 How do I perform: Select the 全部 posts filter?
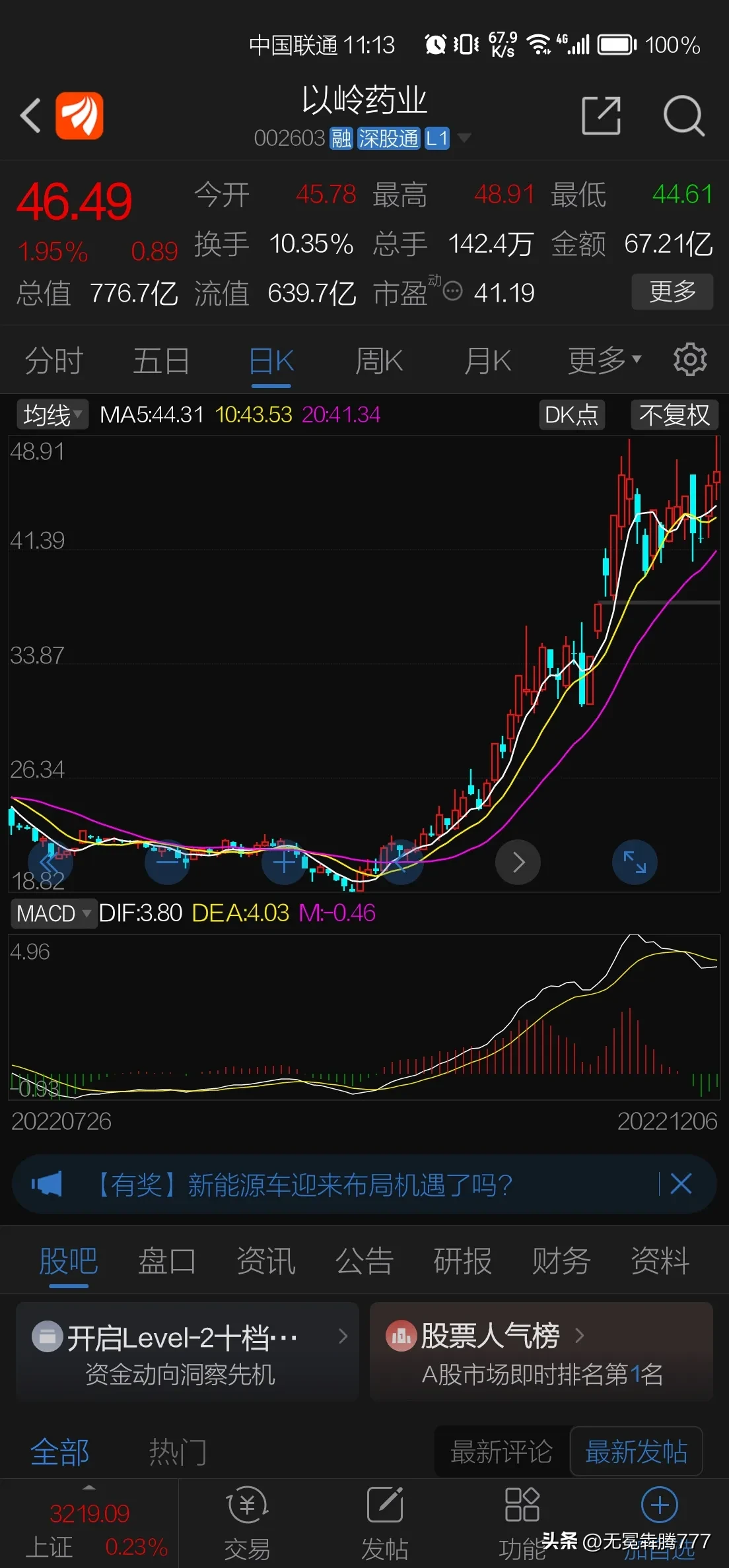59,1453
